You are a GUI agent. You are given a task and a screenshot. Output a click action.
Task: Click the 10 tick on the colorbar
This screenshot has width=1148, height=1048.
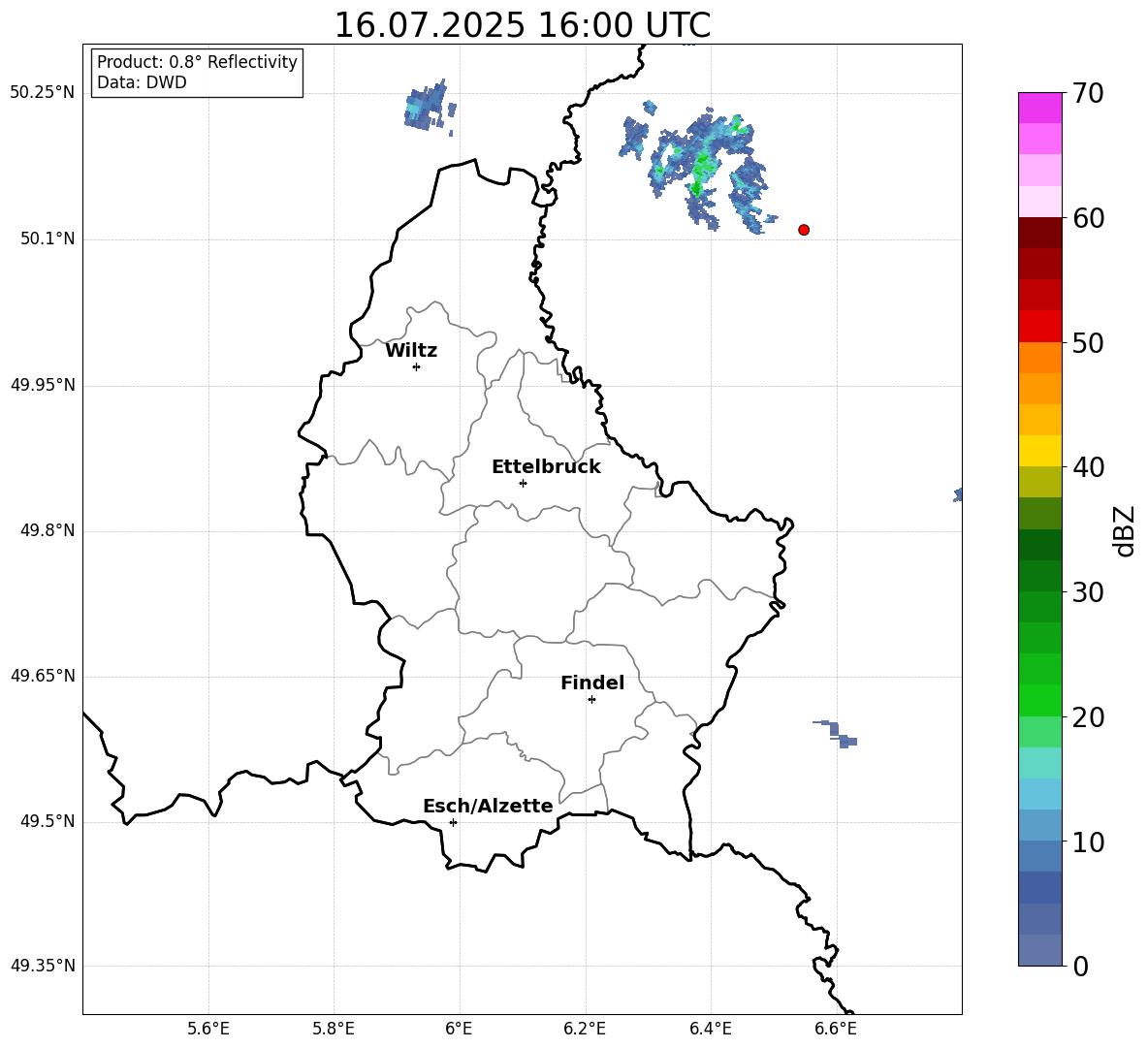pos(1088,842)
